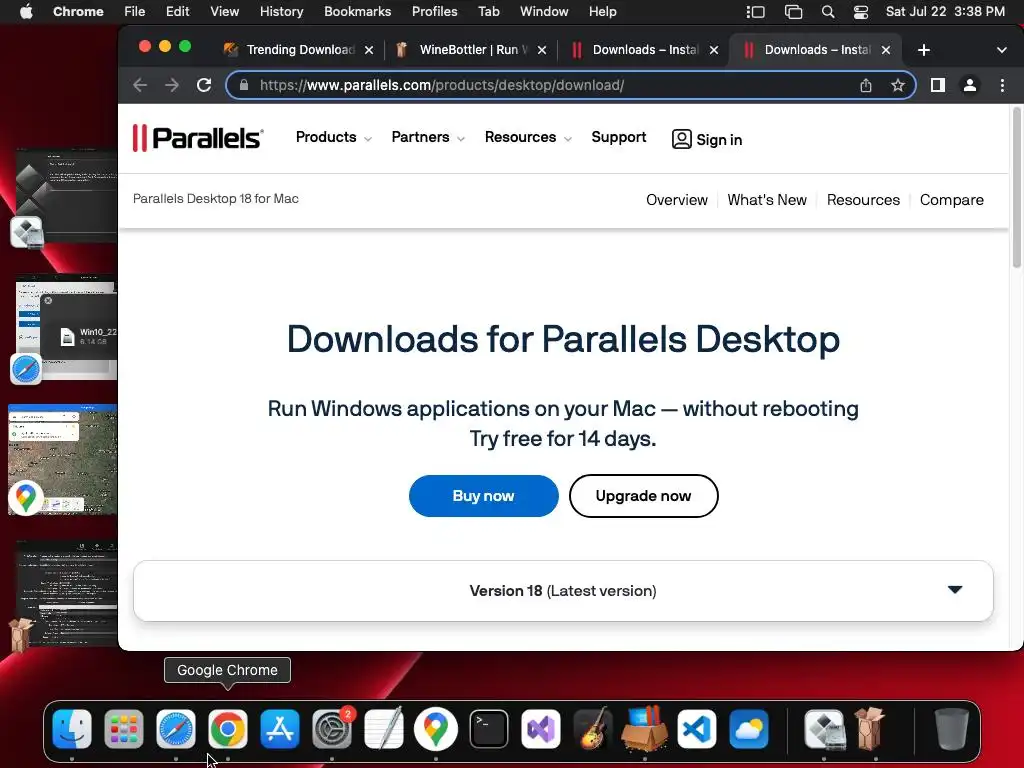Viewport: 1024px width, 768px height.
Task: Open GarageBand from the Dock
Action: pos(592,728)
